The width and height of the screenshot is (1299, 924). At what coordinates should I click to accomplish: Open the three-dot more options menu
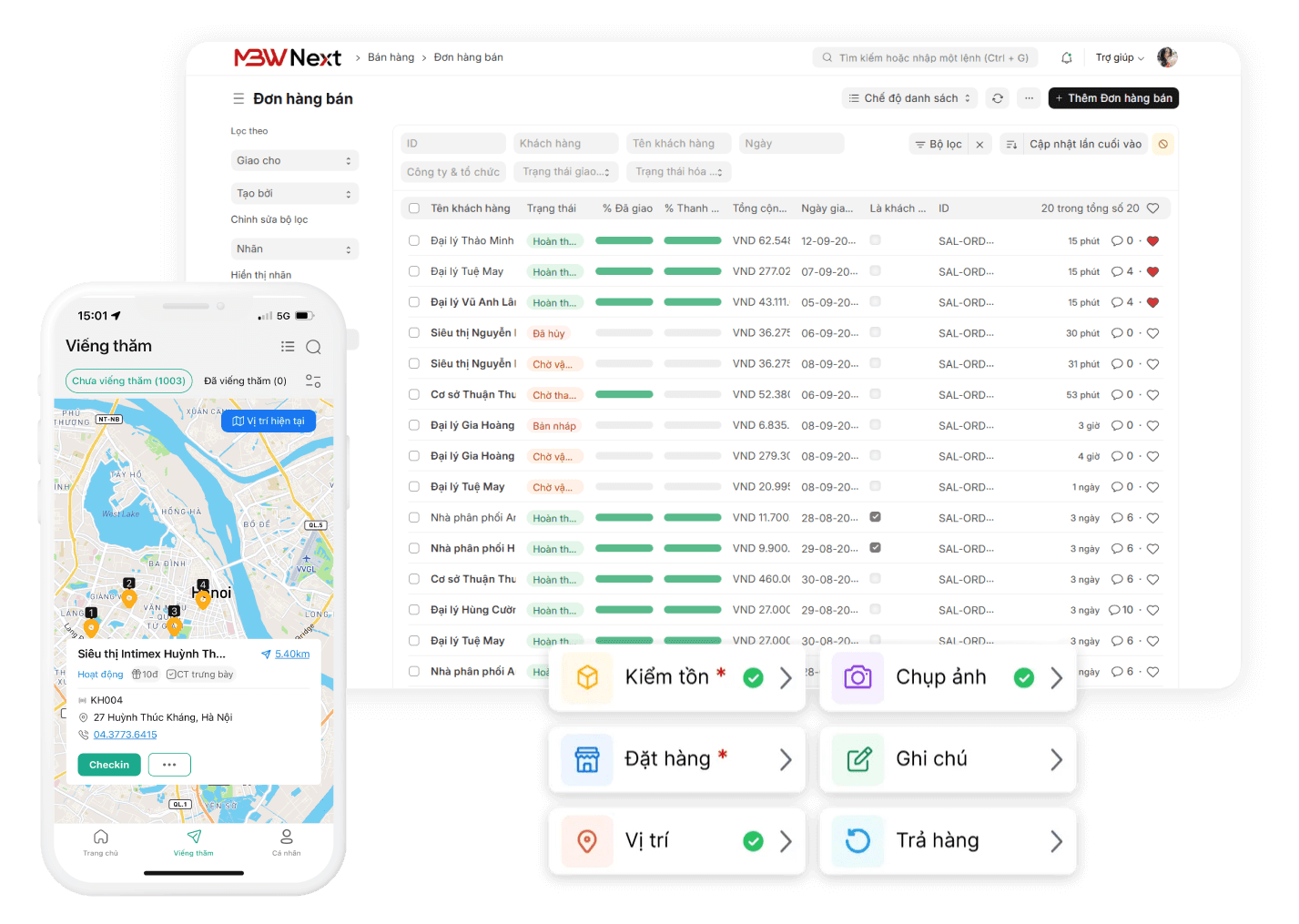point(1029,98)
